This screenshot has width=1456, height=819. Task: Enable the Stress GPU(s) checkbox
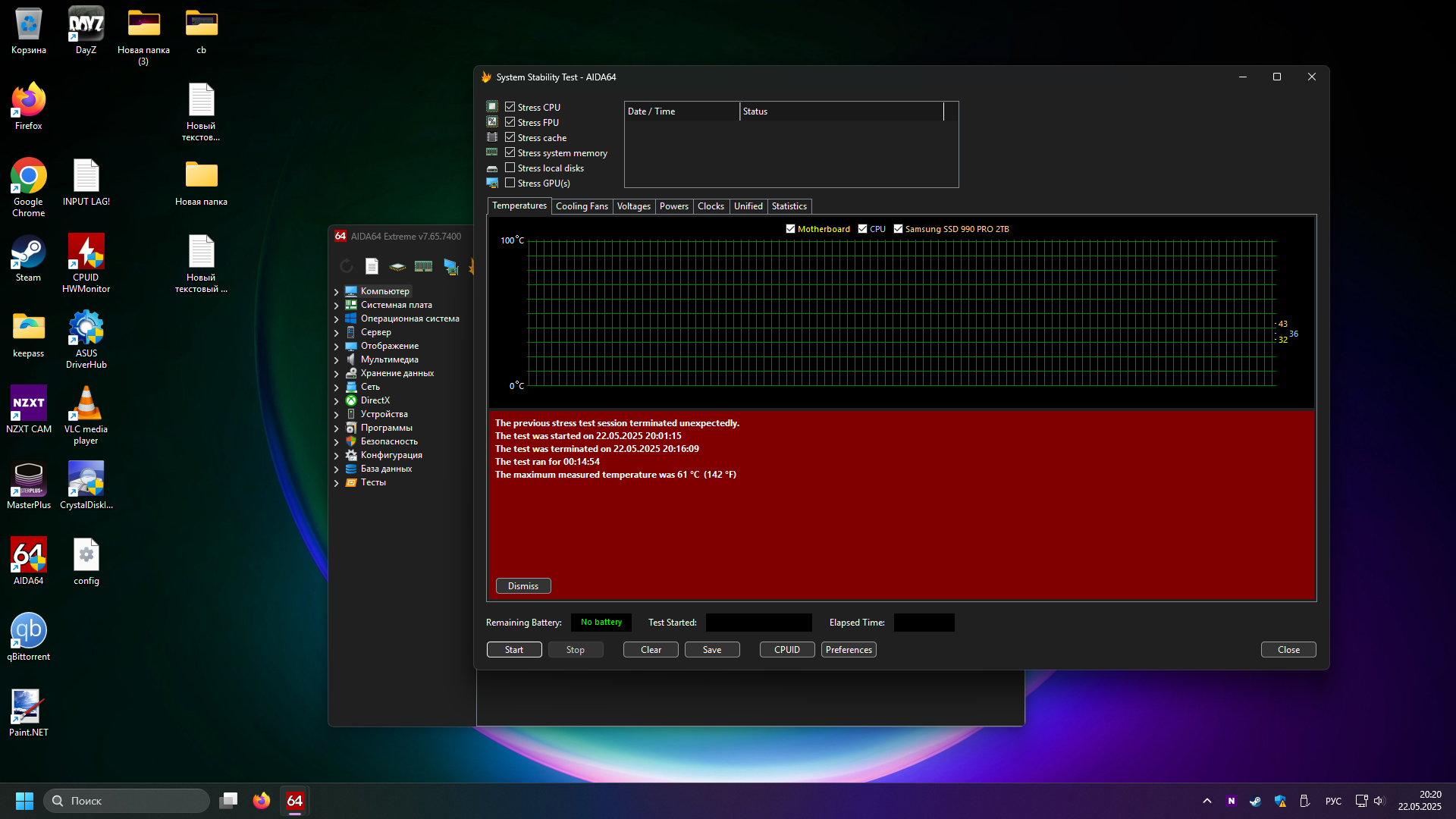[x=510, y=183]
